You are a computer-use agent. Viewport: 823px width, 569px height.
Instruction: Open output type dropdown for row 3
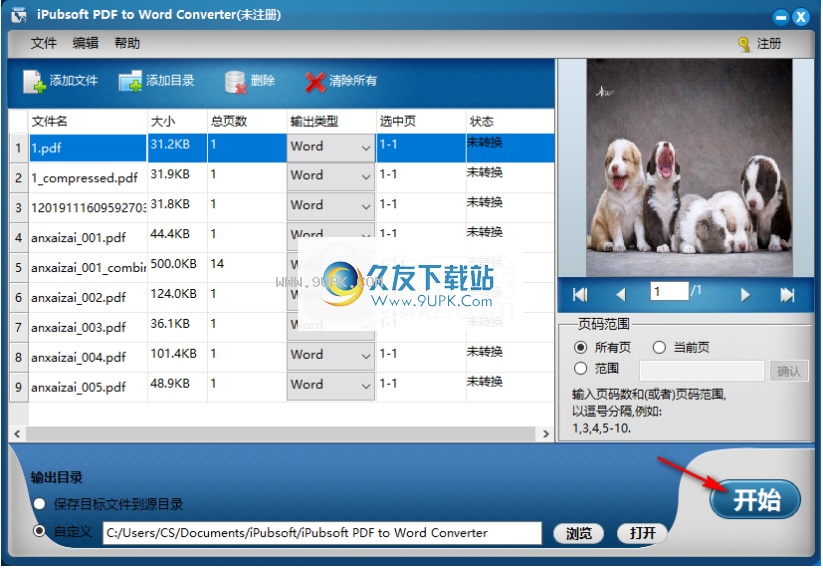coord(331,207)
